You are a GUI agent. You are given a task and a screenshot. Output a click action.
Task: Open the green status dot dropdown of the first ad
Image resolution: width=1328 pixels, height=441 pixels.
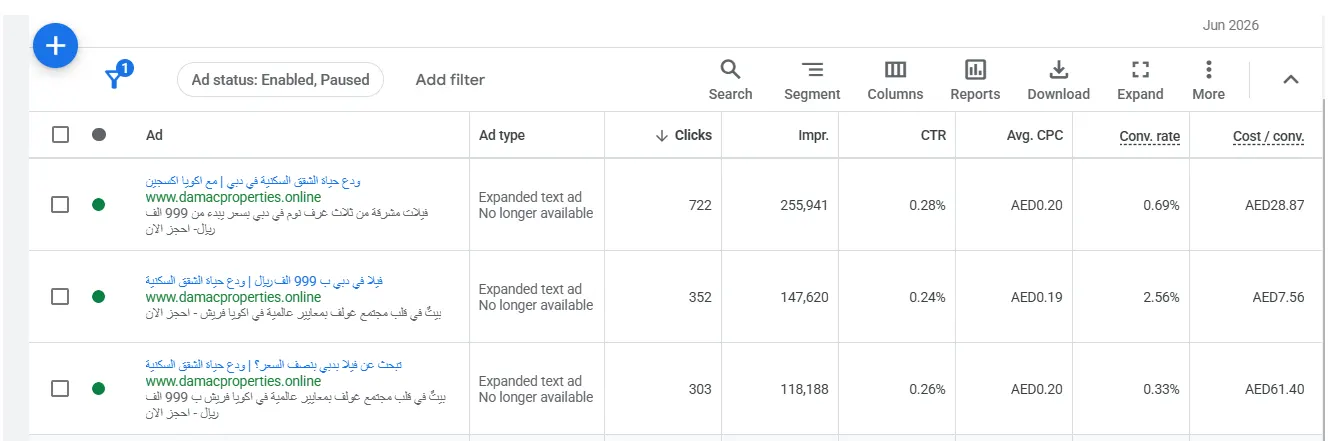pos(98,204)
